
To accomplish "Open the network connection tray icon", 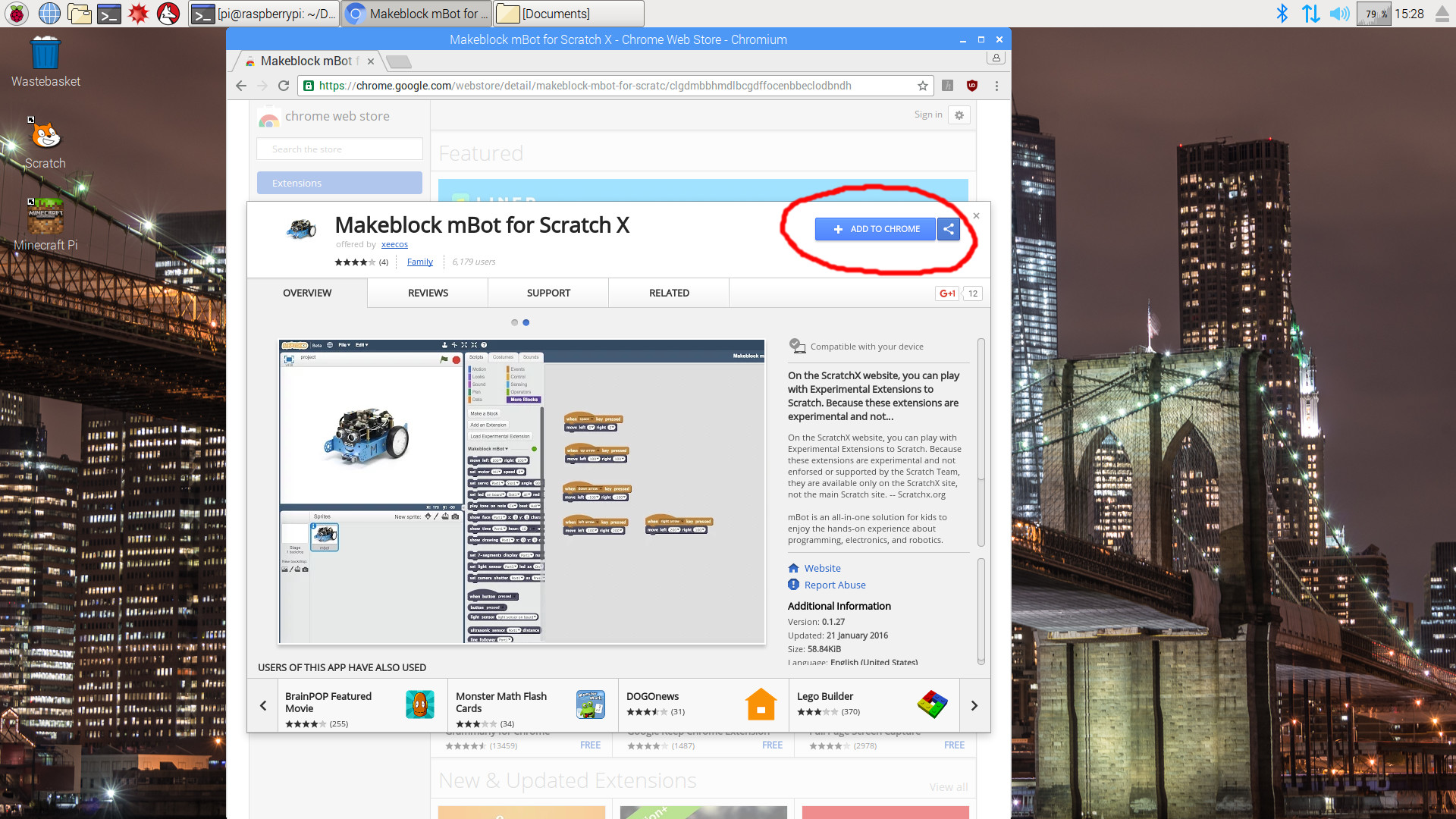I will [x=1310, y=13].
